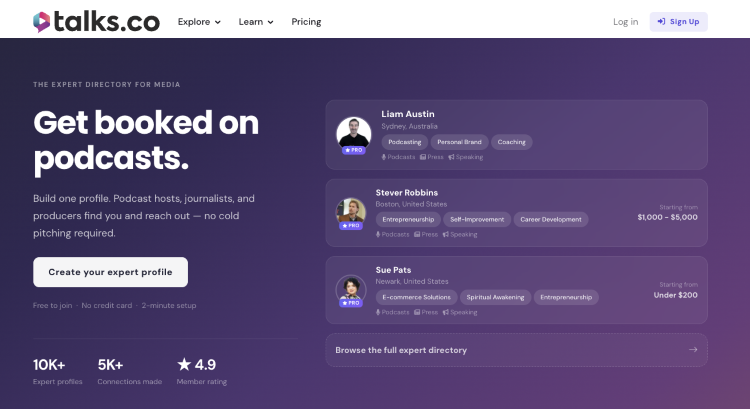Click the 5K+ Connections made stat
Viewport: 750px width, 409px height.
click(130, 372)
